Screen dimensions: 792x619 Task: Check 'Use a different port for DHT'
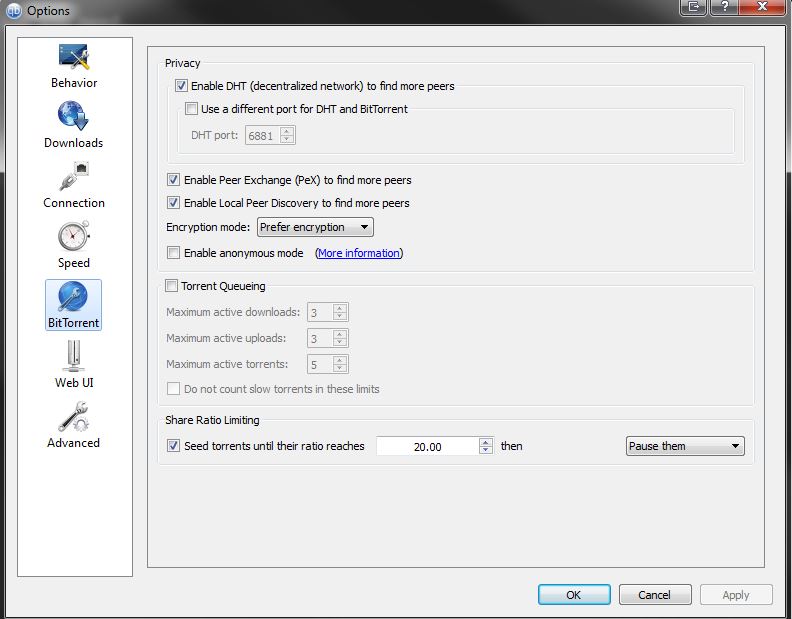click(x=191, y=109)
